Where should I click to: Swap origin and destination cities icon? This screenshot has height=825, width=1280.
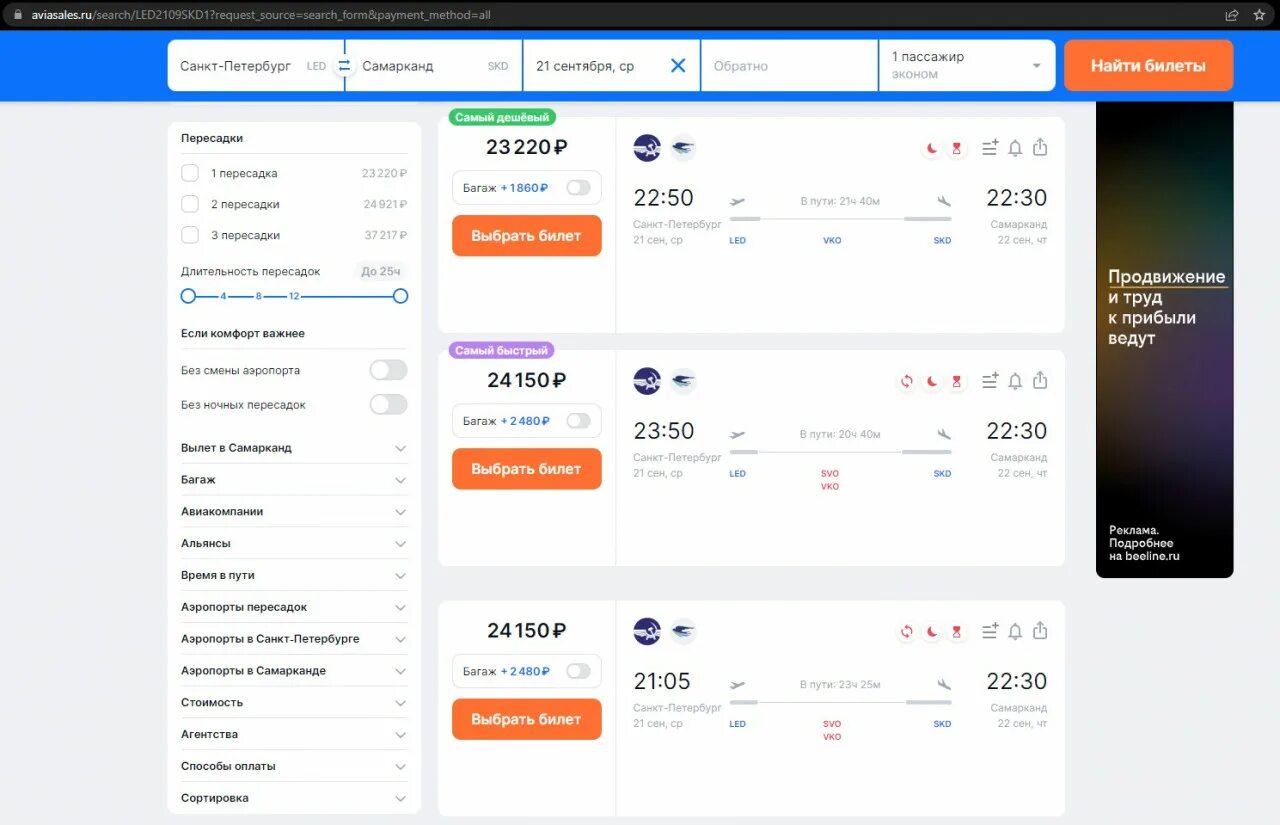(x=344, y=66)
